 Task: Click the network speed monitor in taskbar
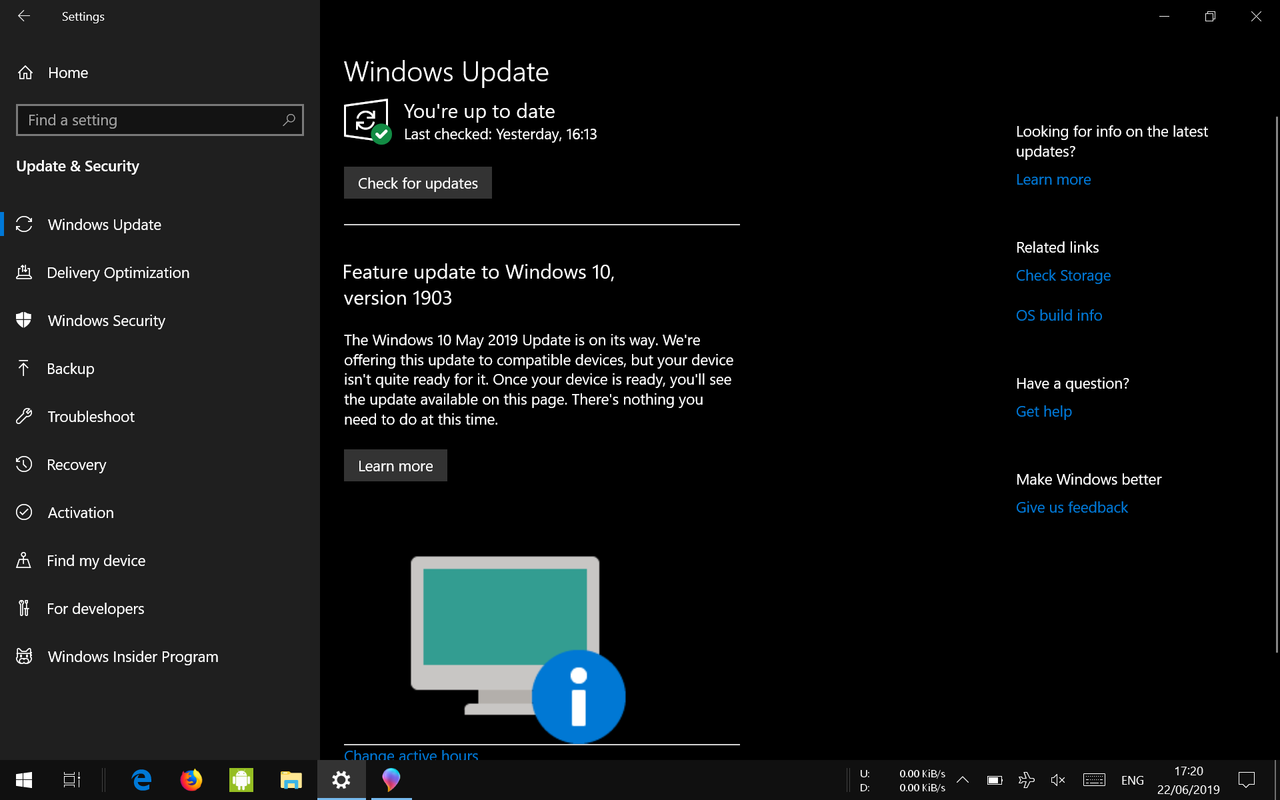[902, 780]
